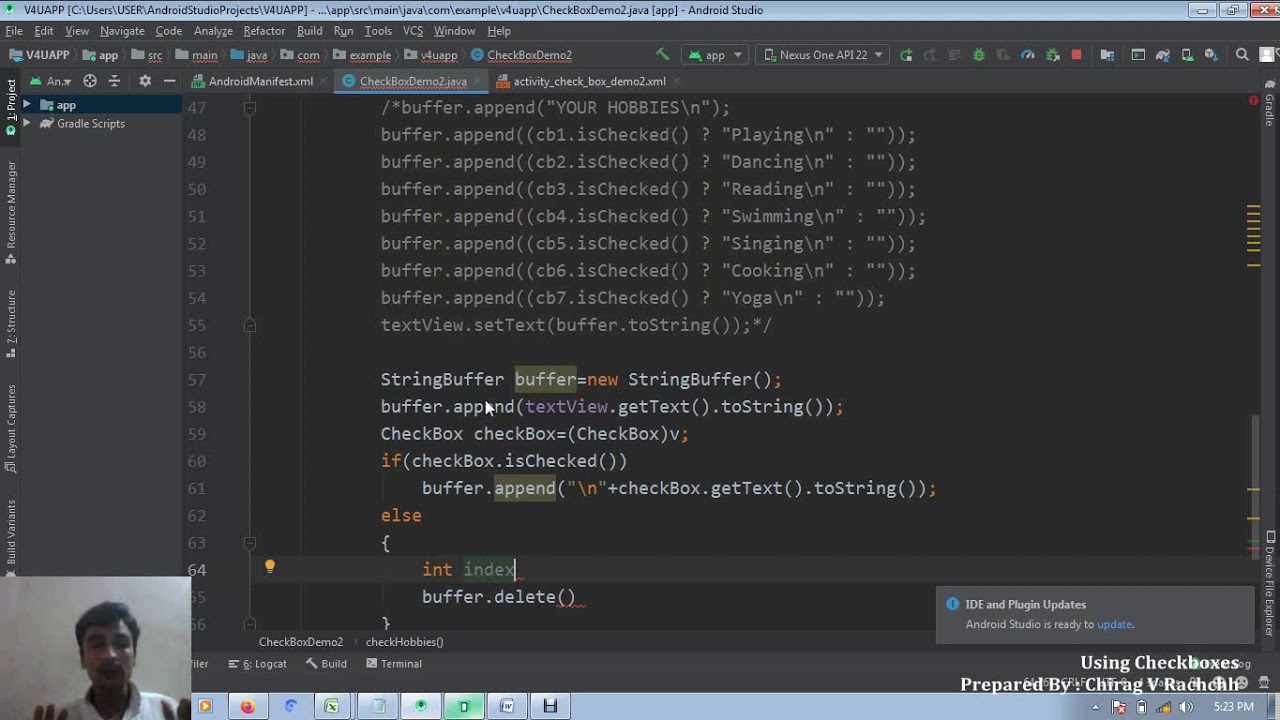Click the yellow lightbulb intention icon
The height and width of the screenshot is (720, 1280).
pyautogui.click(x=269, y=567)
